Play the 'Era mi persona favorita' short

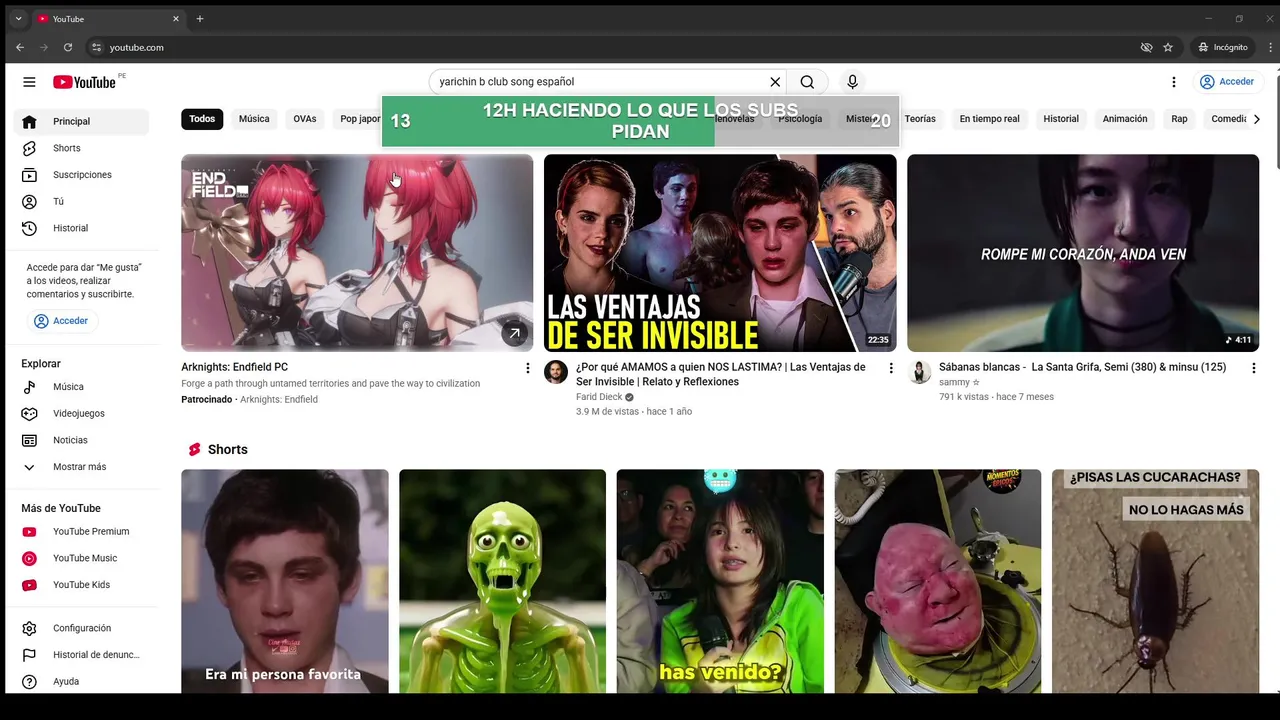(285, 581)
